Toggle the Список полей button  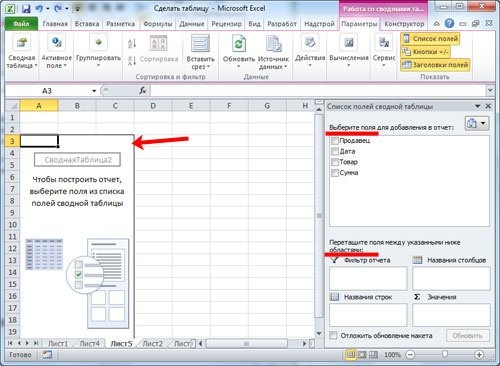pyautogui.click(x=430, y=39)
